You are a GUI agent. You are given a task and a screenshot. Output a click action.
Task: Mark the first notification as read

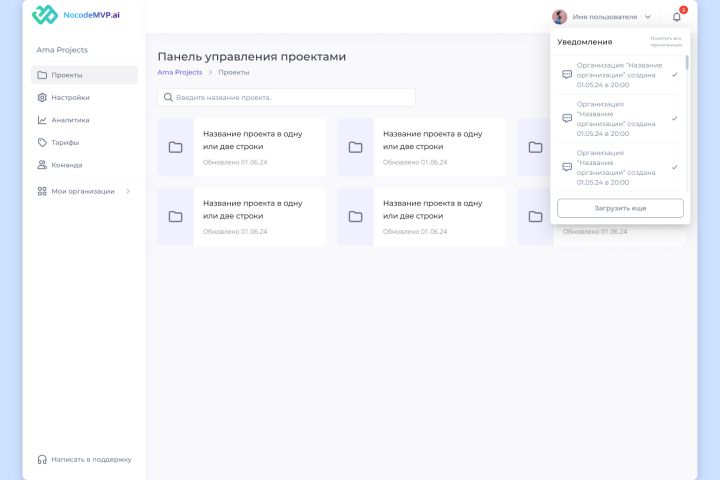pos(675,74)
